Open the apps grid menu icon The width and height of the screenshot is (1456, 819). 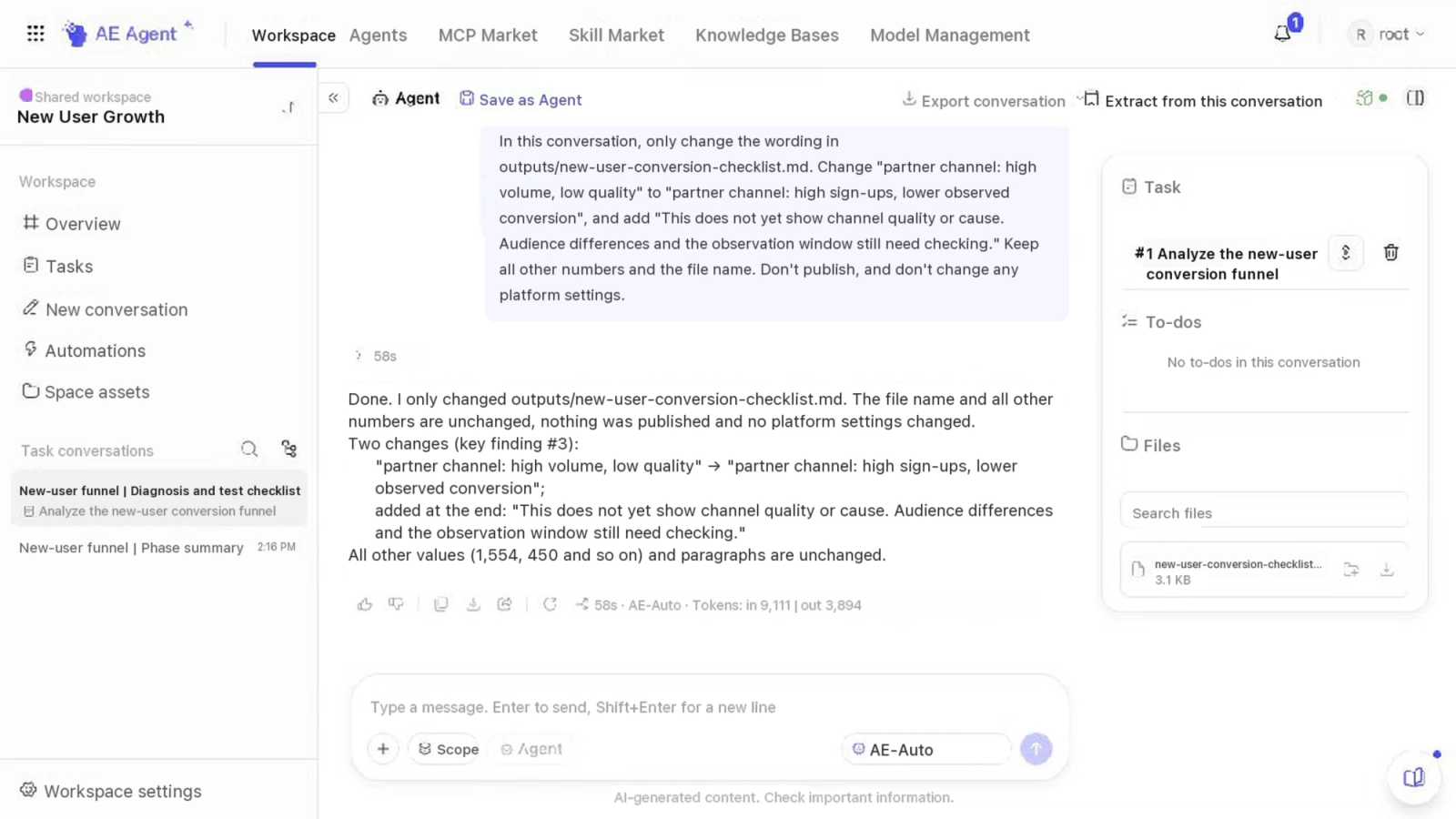(x=35, y=34)
